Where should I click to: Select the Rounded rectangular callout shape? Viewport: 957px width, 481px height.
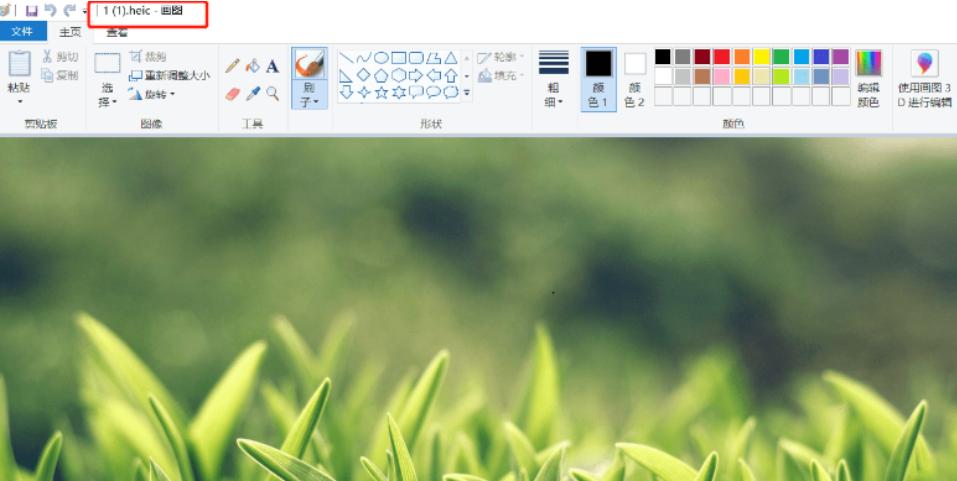(x=416, y=93)
